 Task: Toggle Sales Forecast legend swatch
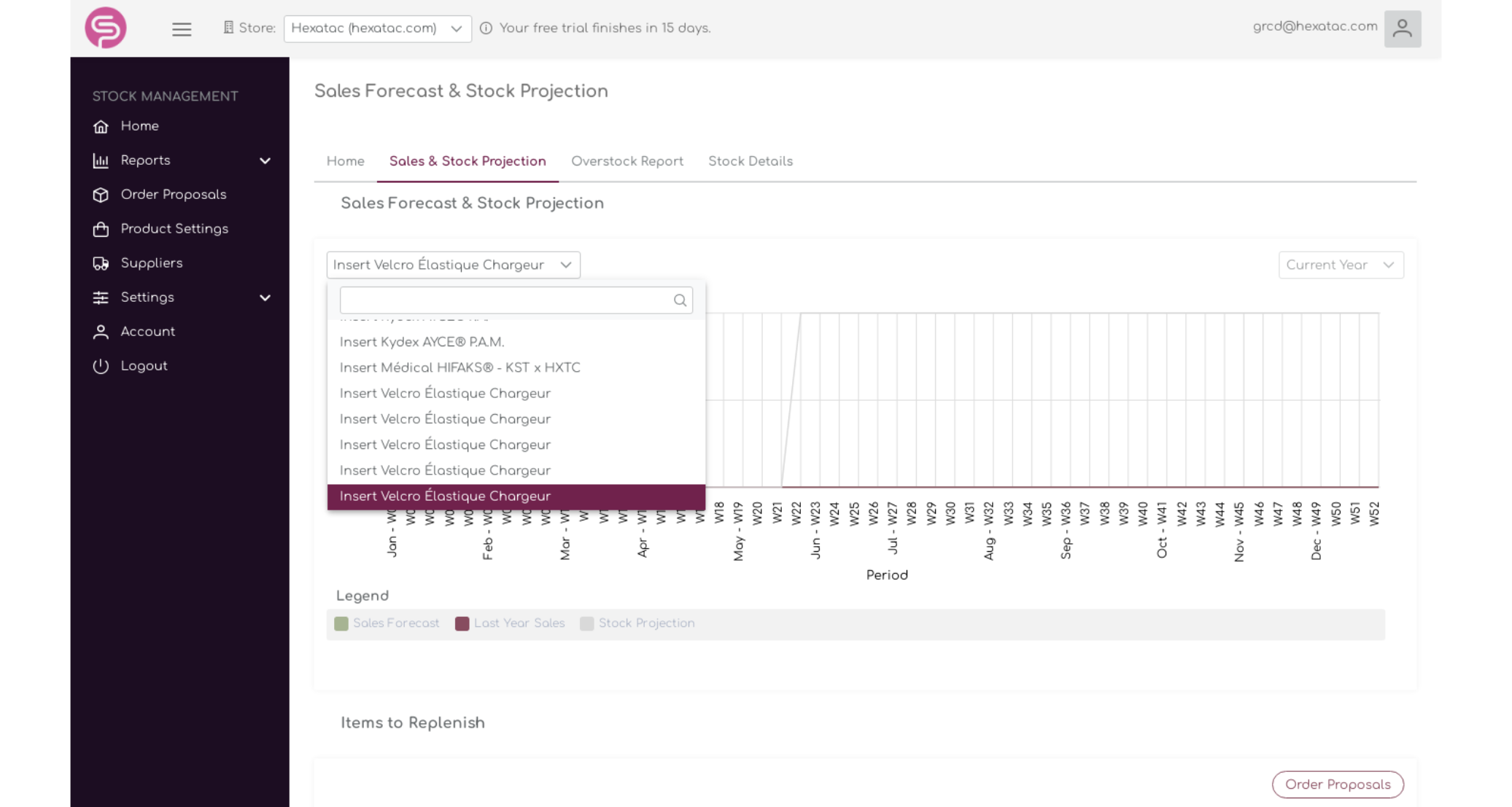(341, 624)
